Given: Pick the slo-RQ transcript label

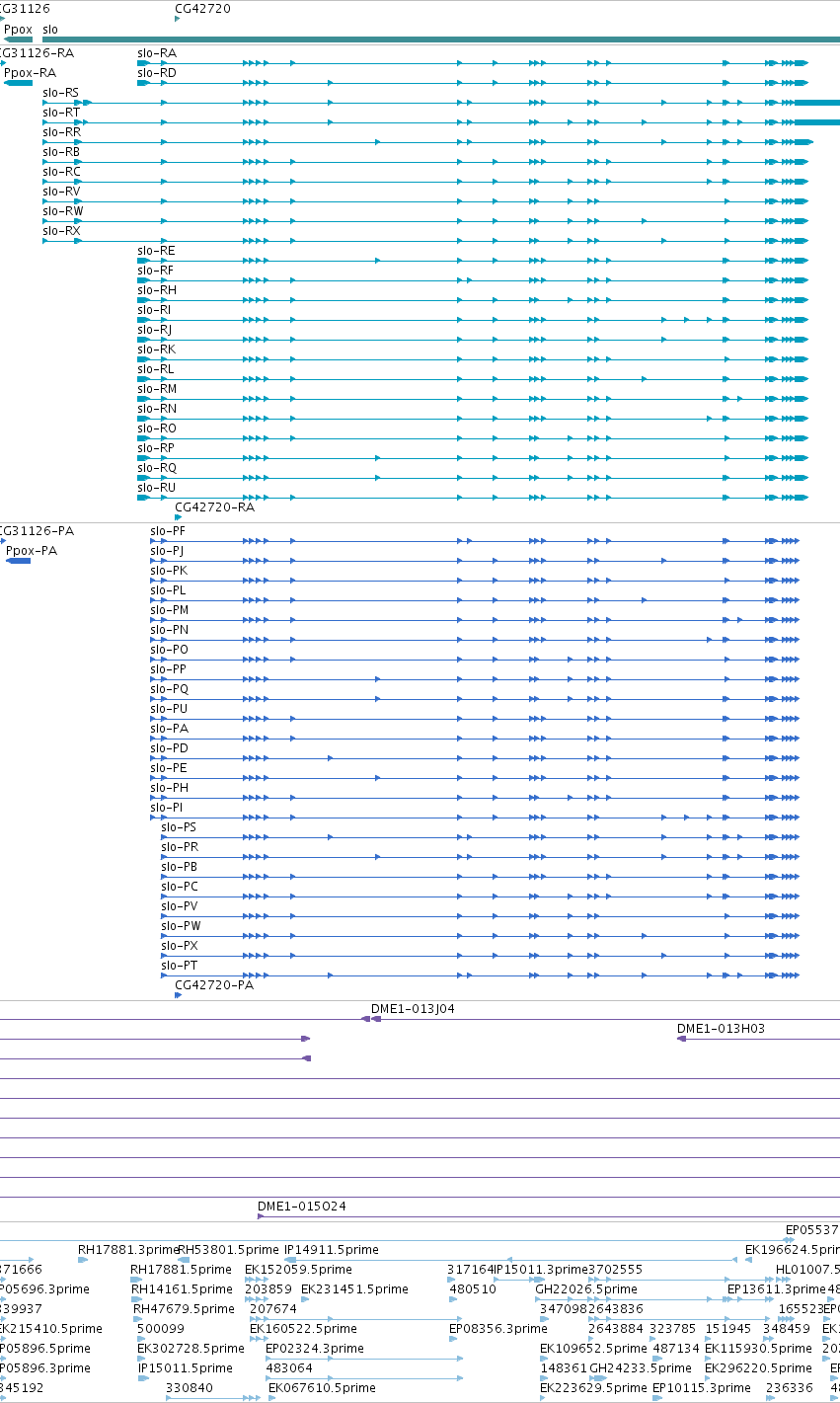Looking at the screenshot, I should [x=157, y=468].
